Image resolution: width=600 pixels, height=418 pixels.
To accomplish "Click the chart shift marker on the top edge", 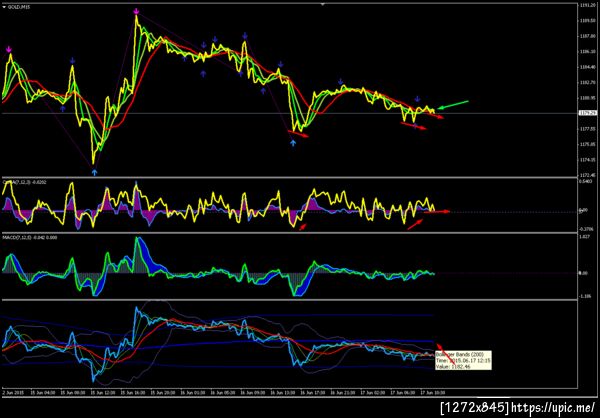I will [323, 4].
